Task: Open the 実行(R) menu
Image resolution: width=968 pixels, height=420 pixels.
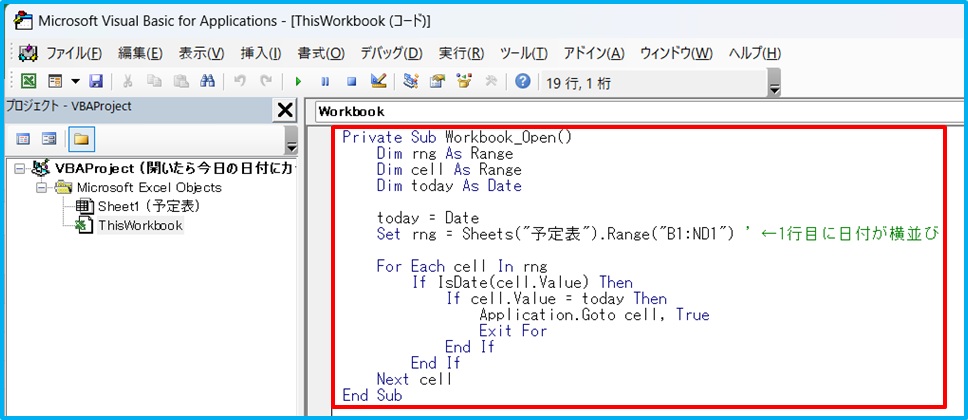Action: coord(461,53)
